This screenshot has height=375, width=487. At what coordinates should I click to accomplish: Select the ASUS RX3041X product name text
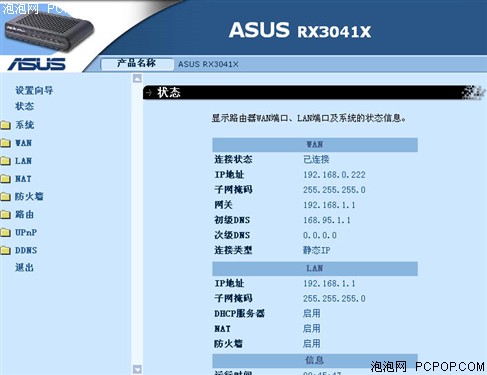click(x=208, y=64)
